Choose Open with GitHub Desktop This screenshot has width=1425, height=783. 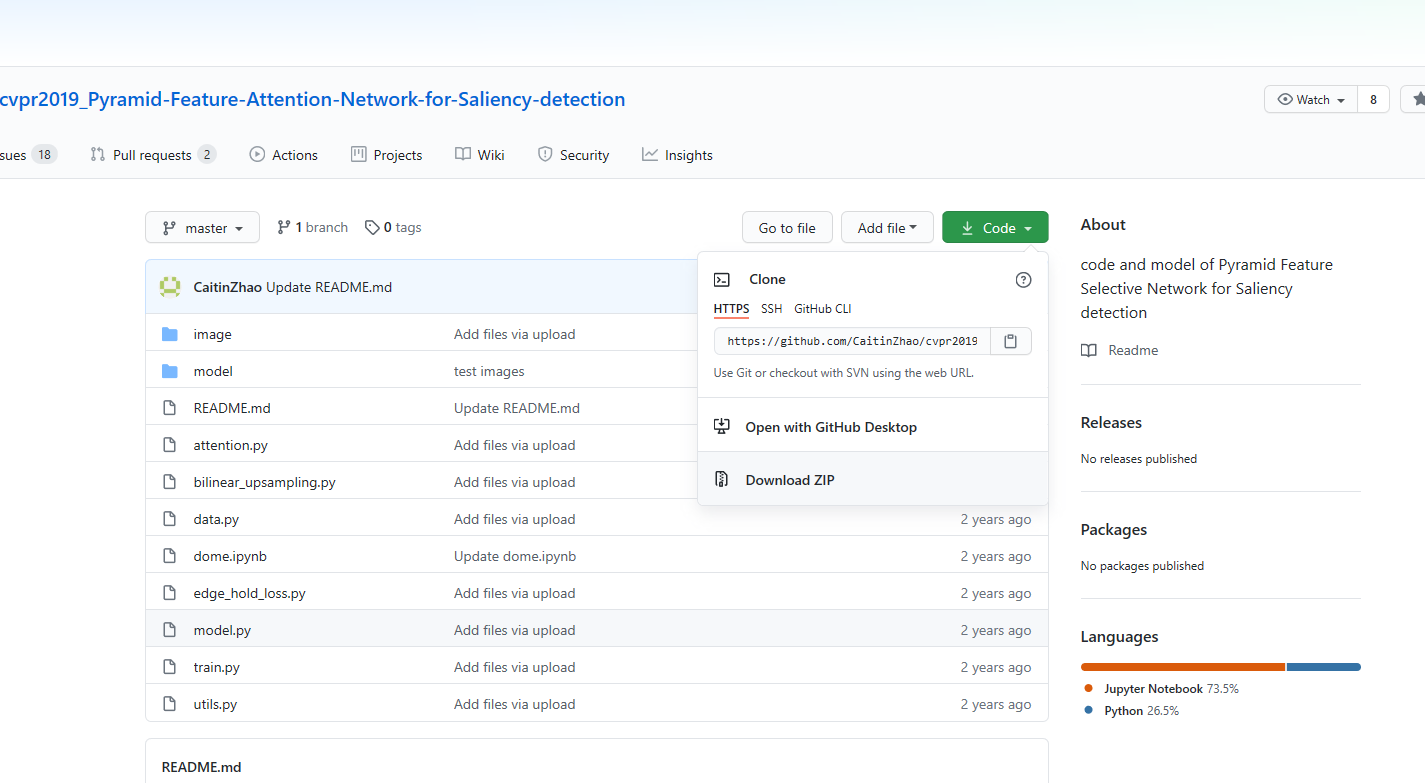(873, 427)
